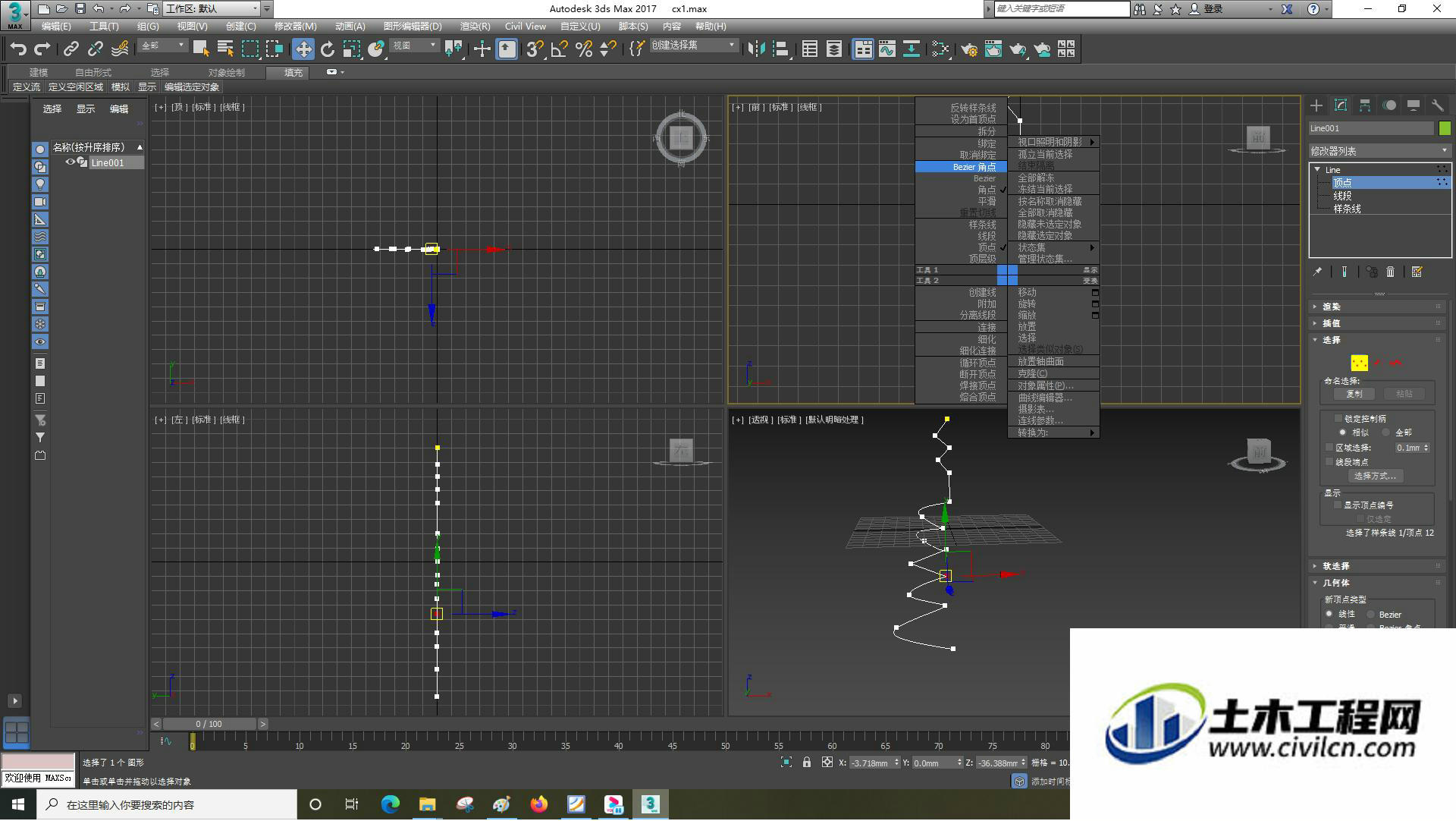Image resolution: width=1456 pixels, height=821 pixels.
Task: Select yellow Vertex sub-object selection icon
Action: point(1360,363)
